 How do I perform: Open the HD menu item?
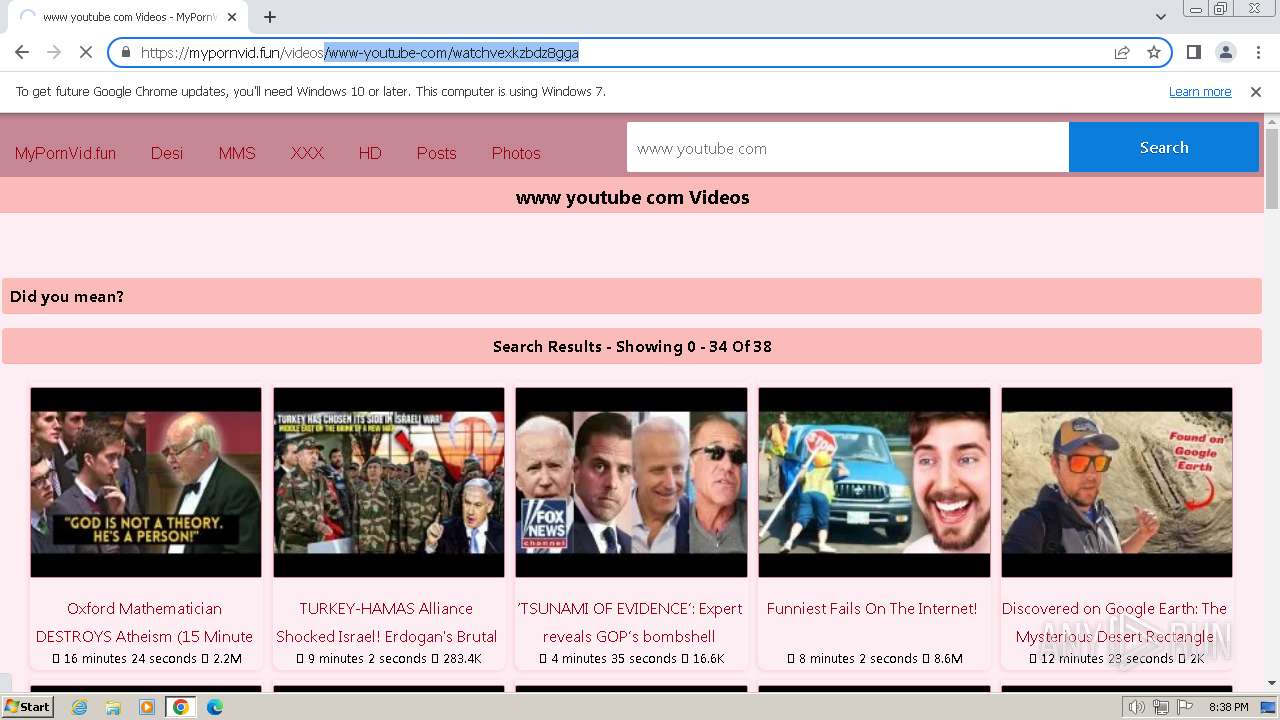pyautogui.click(x=370, y=153)
